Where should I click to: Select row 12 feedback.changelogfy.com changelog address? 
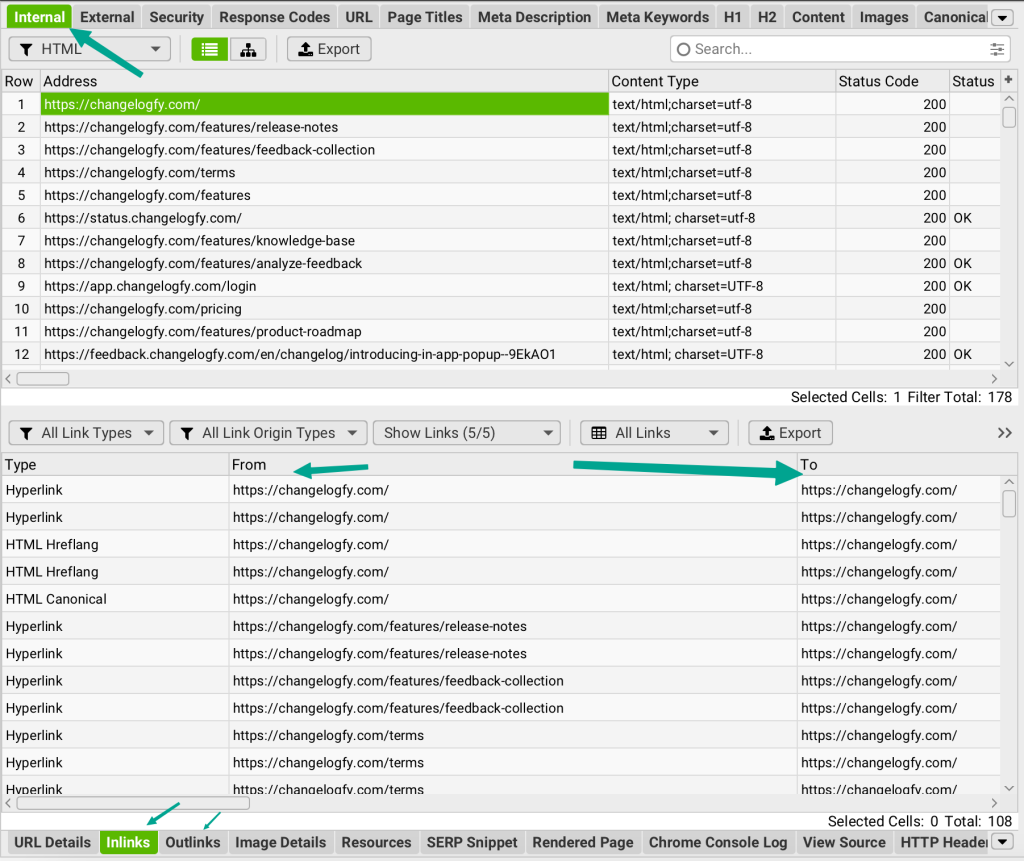click(325, 355)
